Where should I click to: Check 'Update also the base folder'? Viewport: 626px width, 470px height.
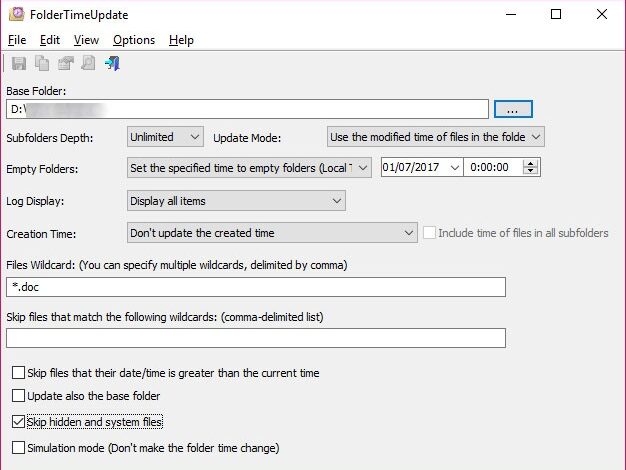point(18,395)
